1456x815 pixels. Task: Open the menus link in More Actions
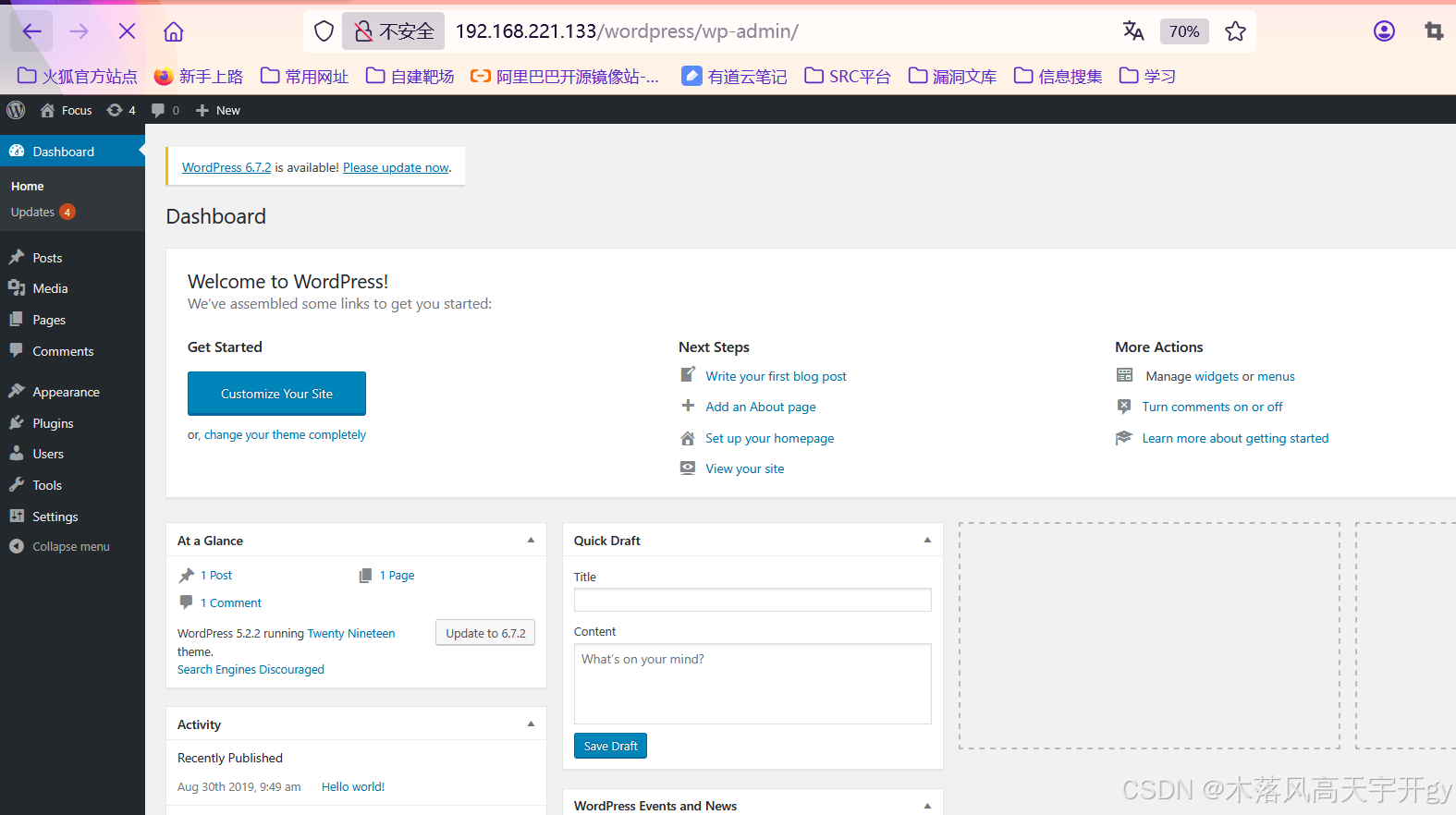pyautogui.click(x=1276, y=376)
